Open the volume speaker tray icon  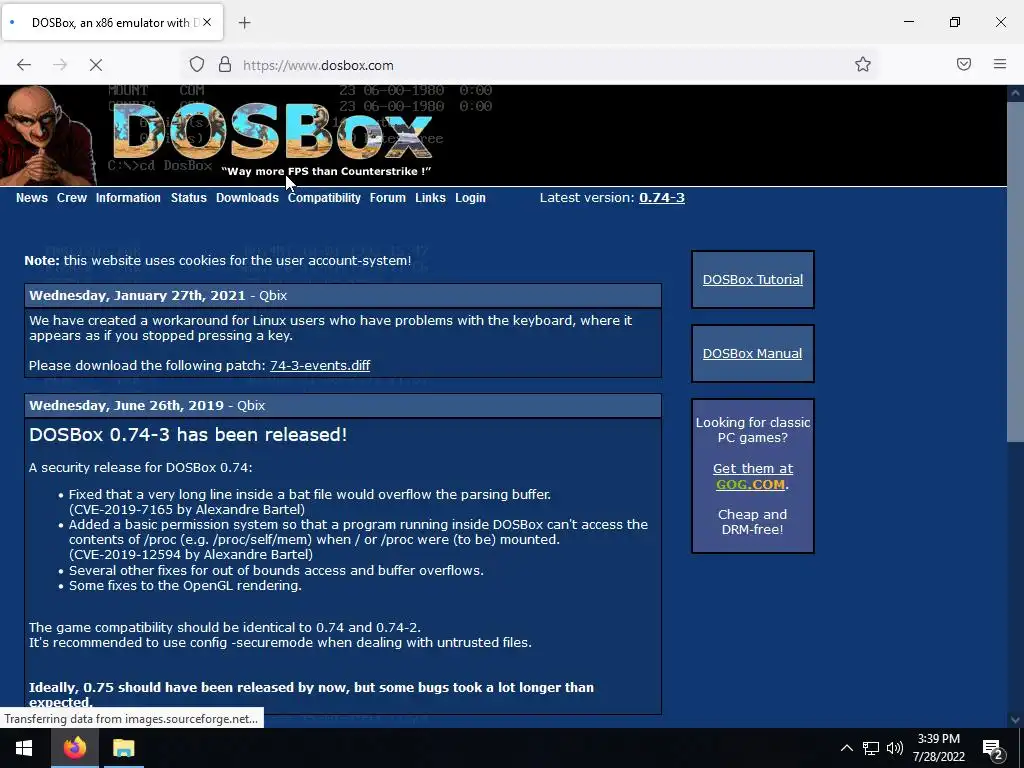tap(895, 748)
